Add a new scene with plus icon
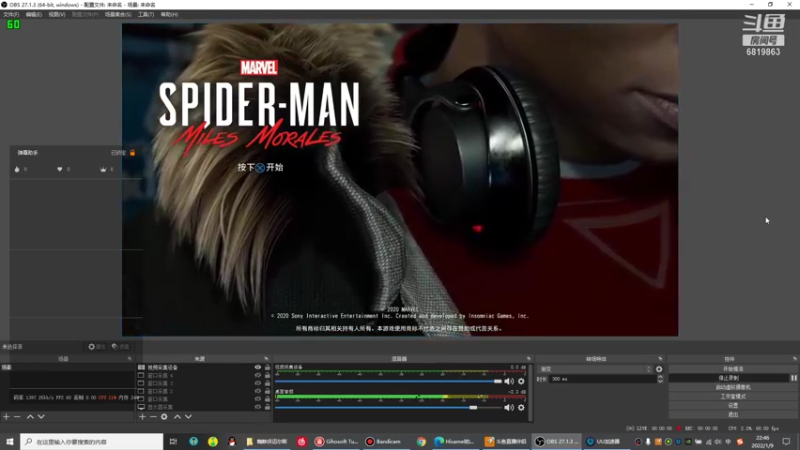The height and width of the screenshot is (450, 800). (x=6, y=417)
